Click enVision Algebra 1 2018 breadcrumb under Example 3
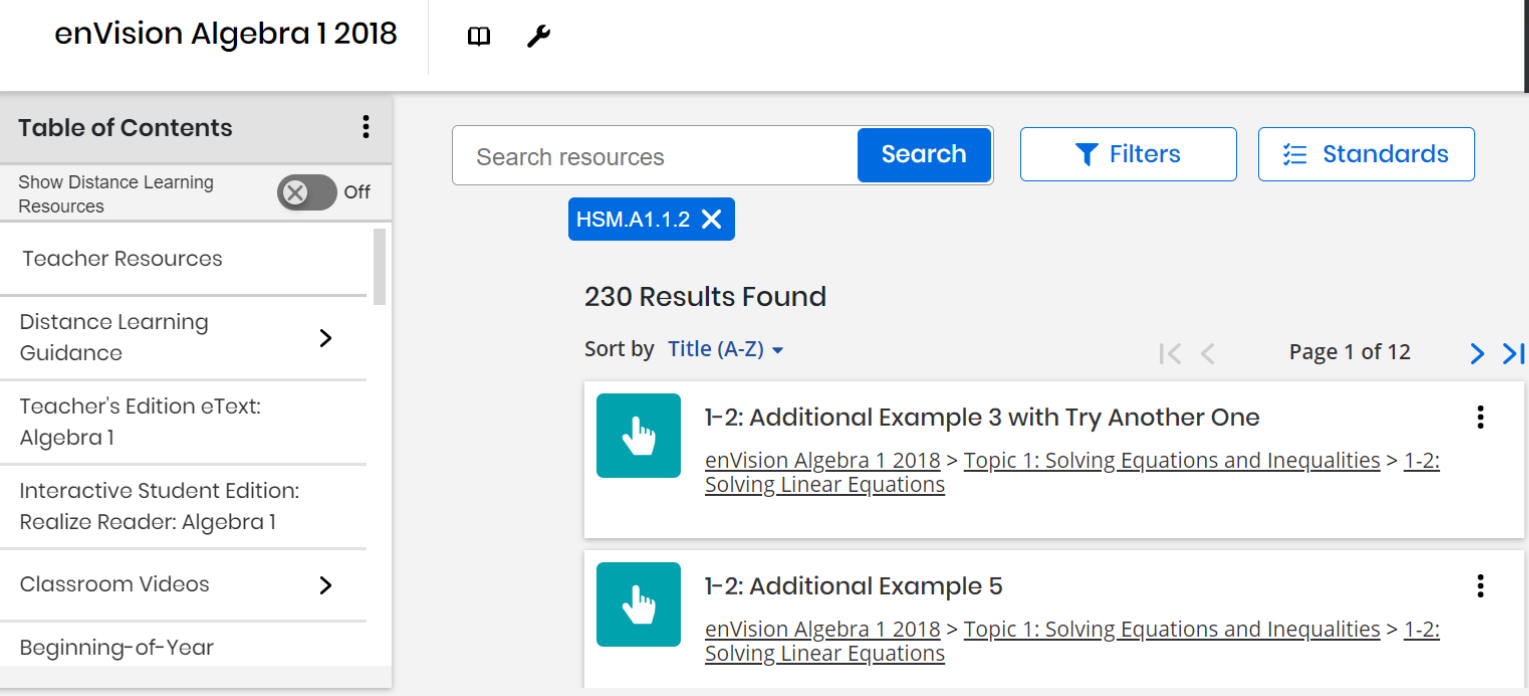This screenshot has width=1529, height=696. click(x=822, y=461)
